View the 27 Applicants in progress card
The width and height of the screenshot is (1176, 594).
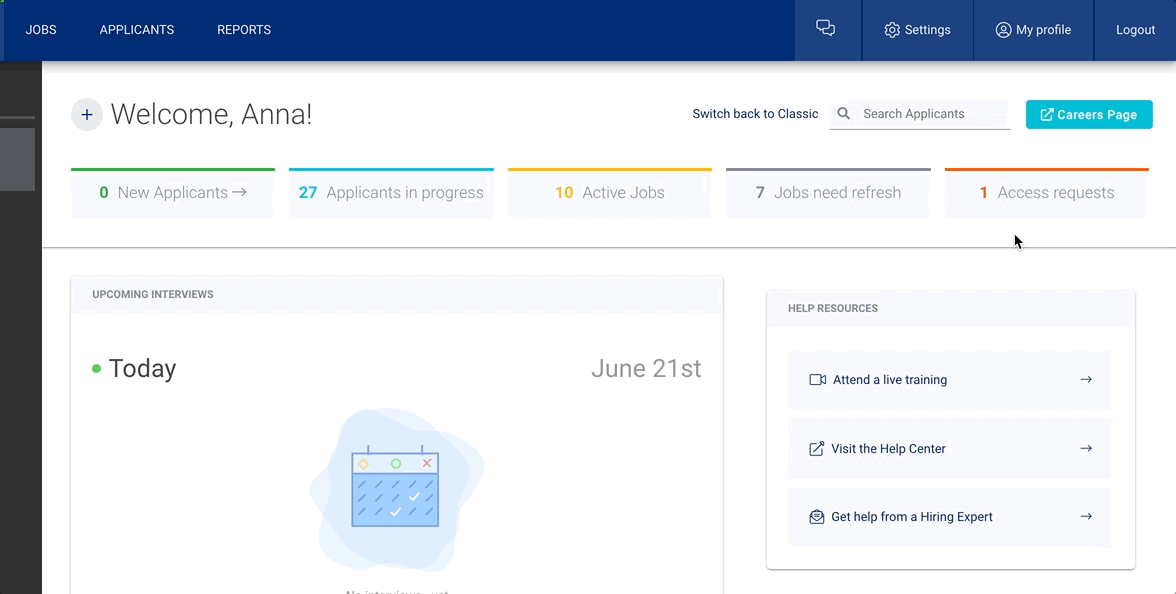pyautogui.click(x=391, y=193)
